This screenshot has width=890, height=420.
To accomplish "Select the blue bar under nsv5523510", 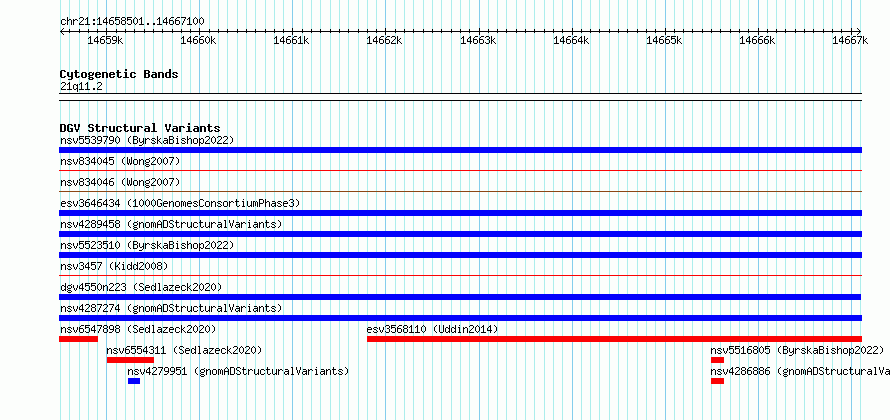I will (x=460, y=255).
